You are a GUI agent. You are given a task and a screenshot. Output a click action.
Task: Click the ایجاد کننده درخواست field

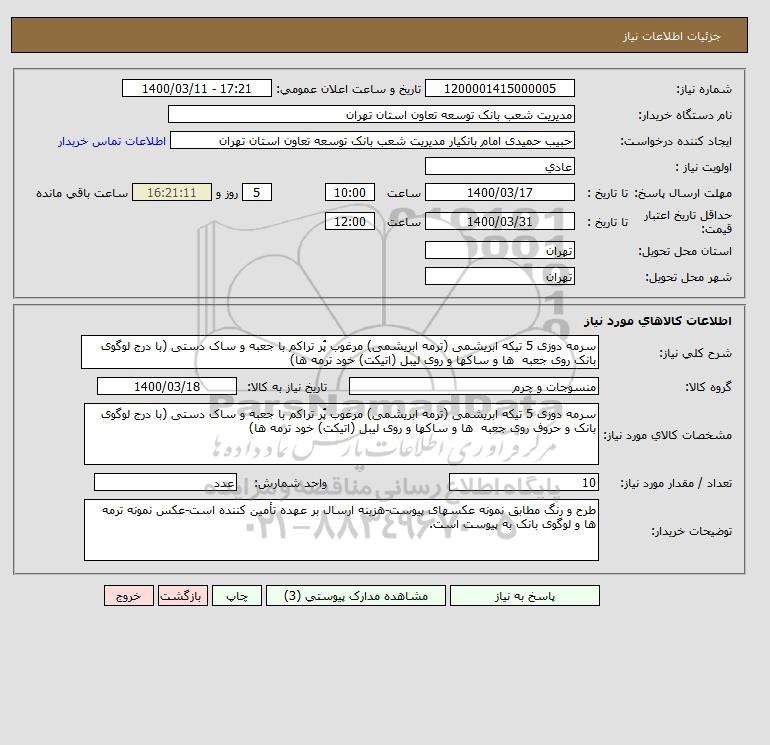click(372, 140)
